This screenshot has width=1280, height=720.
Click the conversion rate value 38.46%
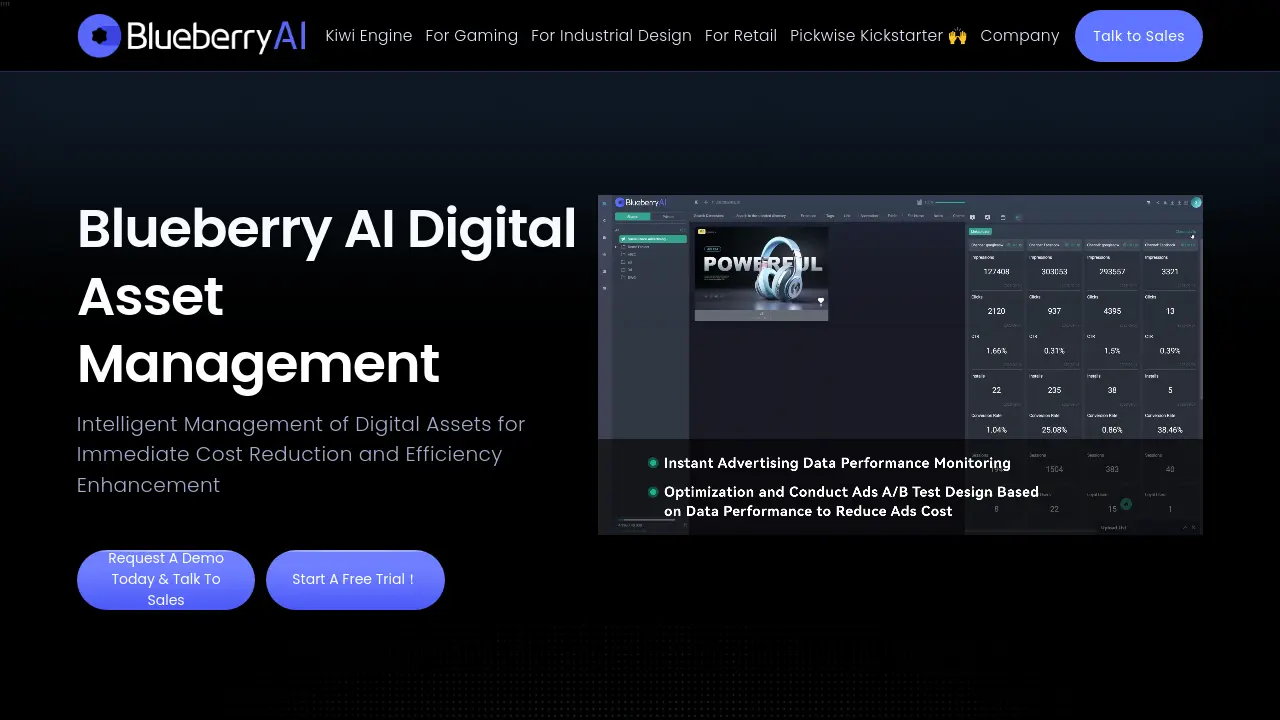(x=1170, y=430)
